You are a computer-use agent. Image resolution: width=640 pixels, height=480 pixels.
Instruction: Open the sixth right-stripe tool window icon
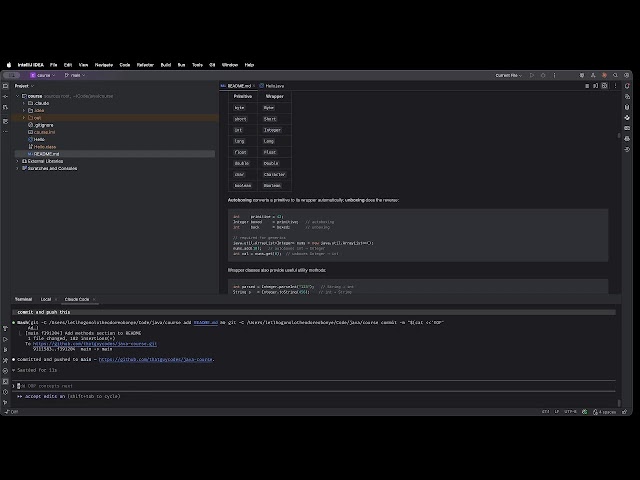627,139
